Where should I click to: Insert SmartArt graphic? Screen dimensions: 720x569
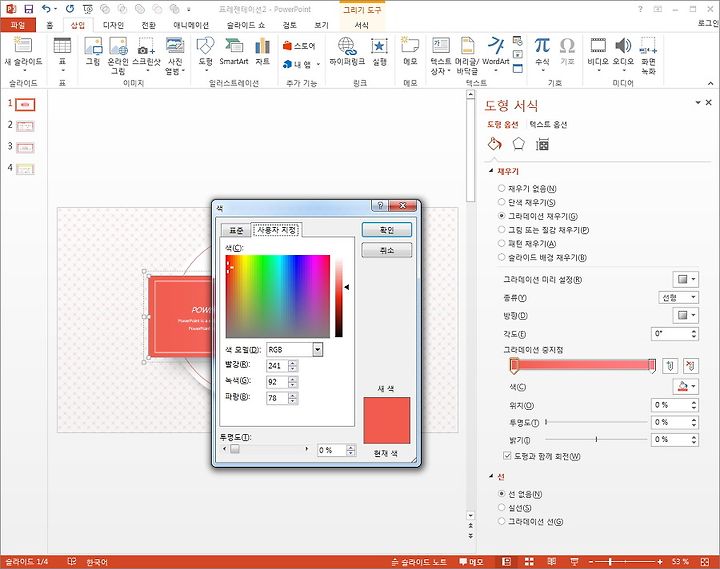pyautogui.click(x=234, y=51)
